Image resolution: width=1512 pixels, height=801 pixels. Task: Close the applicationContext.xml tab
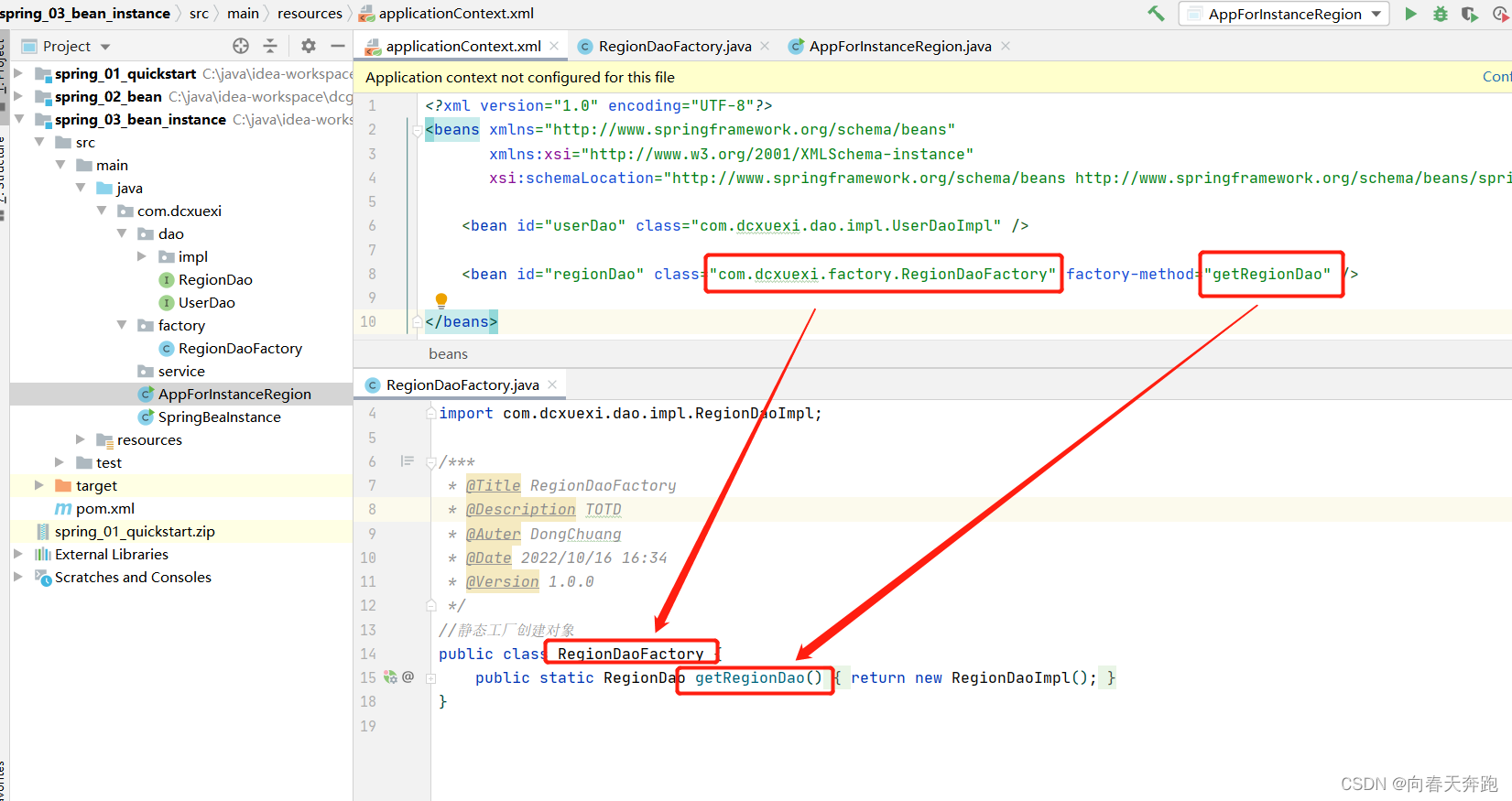coord(554,46)
